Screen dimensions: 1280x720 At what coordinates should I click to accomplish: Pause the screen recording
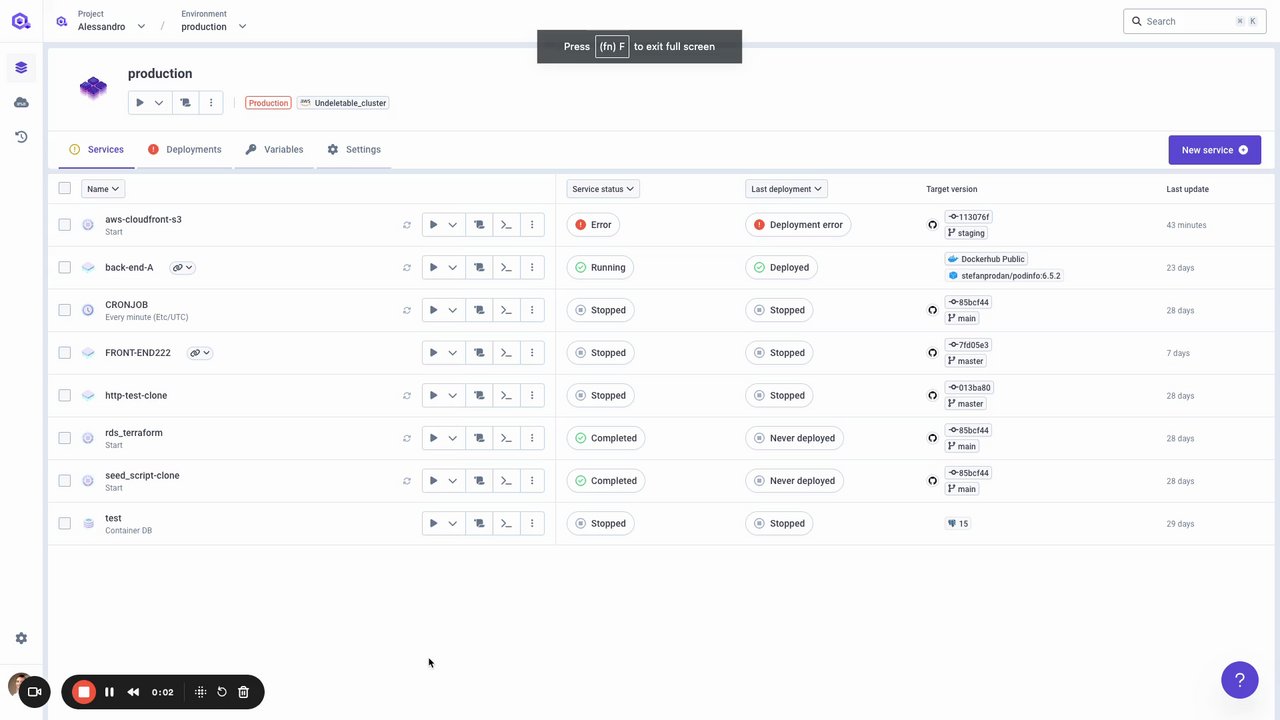point(110,692)
